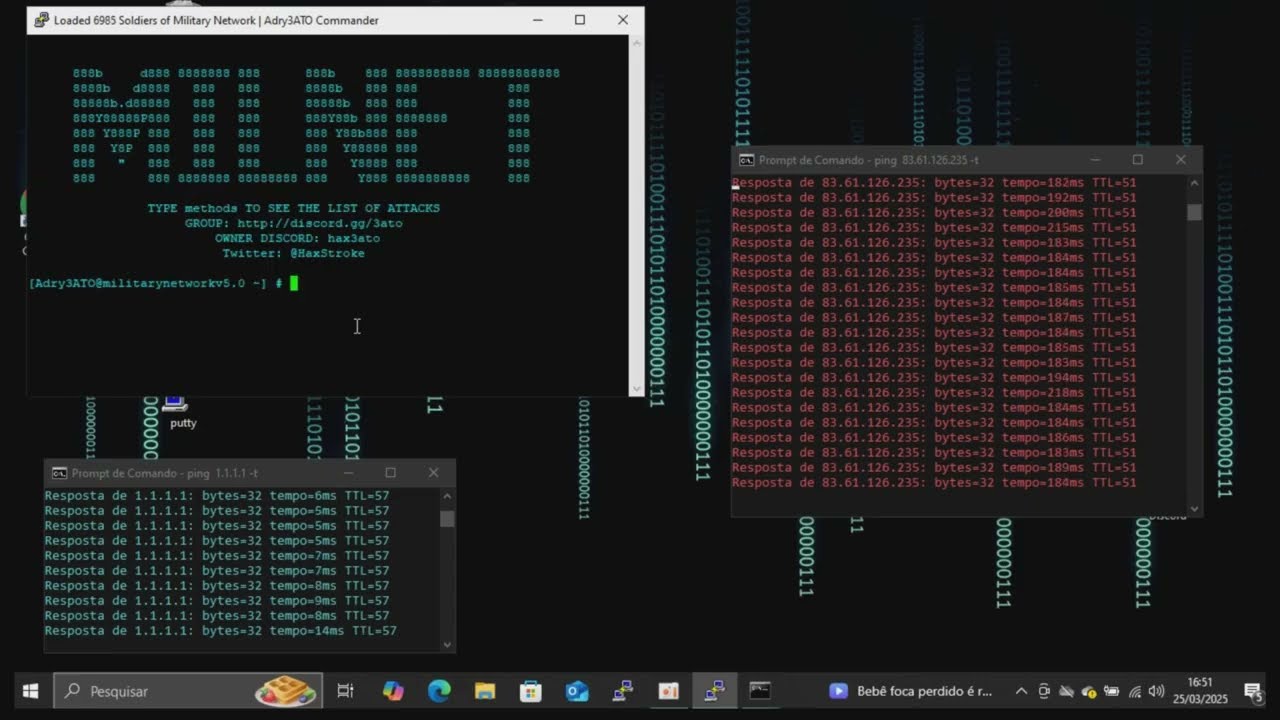This screenshot has height=720, width=1280.
Task: Maximize the Adry3ATO Commander window
Action: tap(580, 20)
